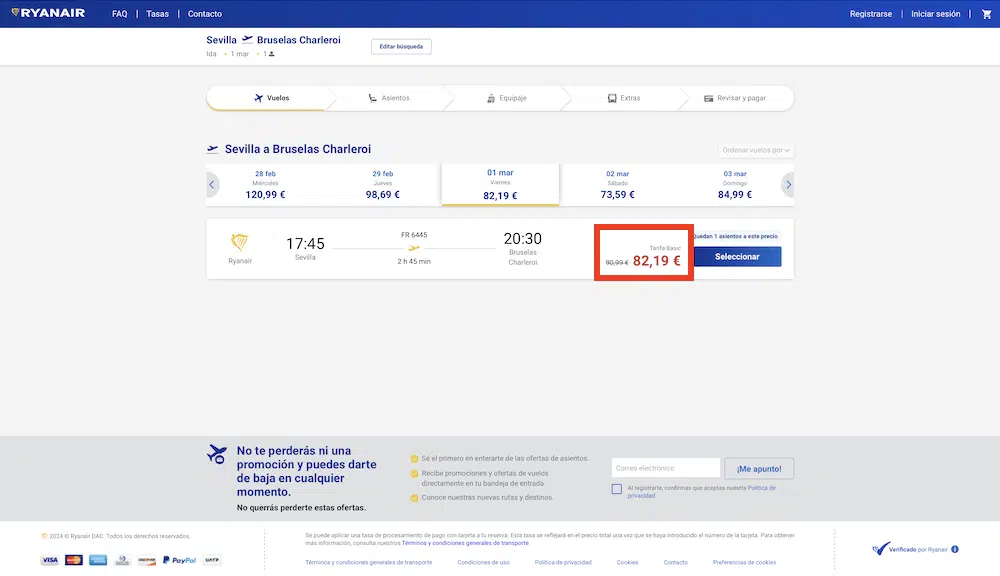Click the Correo electrónico input field

[666, 468]
